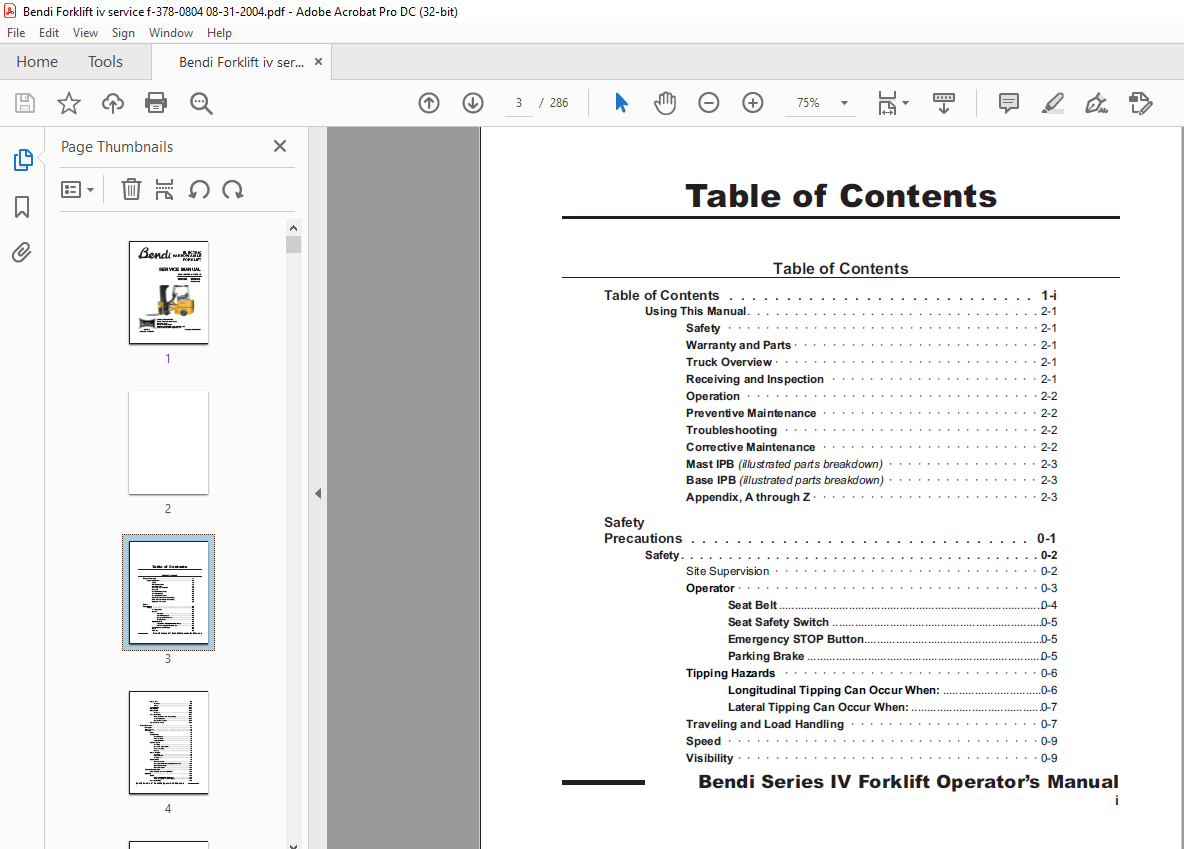Rotate page counterclockwise
This screenshot has height=849, width=1184.
199,190
